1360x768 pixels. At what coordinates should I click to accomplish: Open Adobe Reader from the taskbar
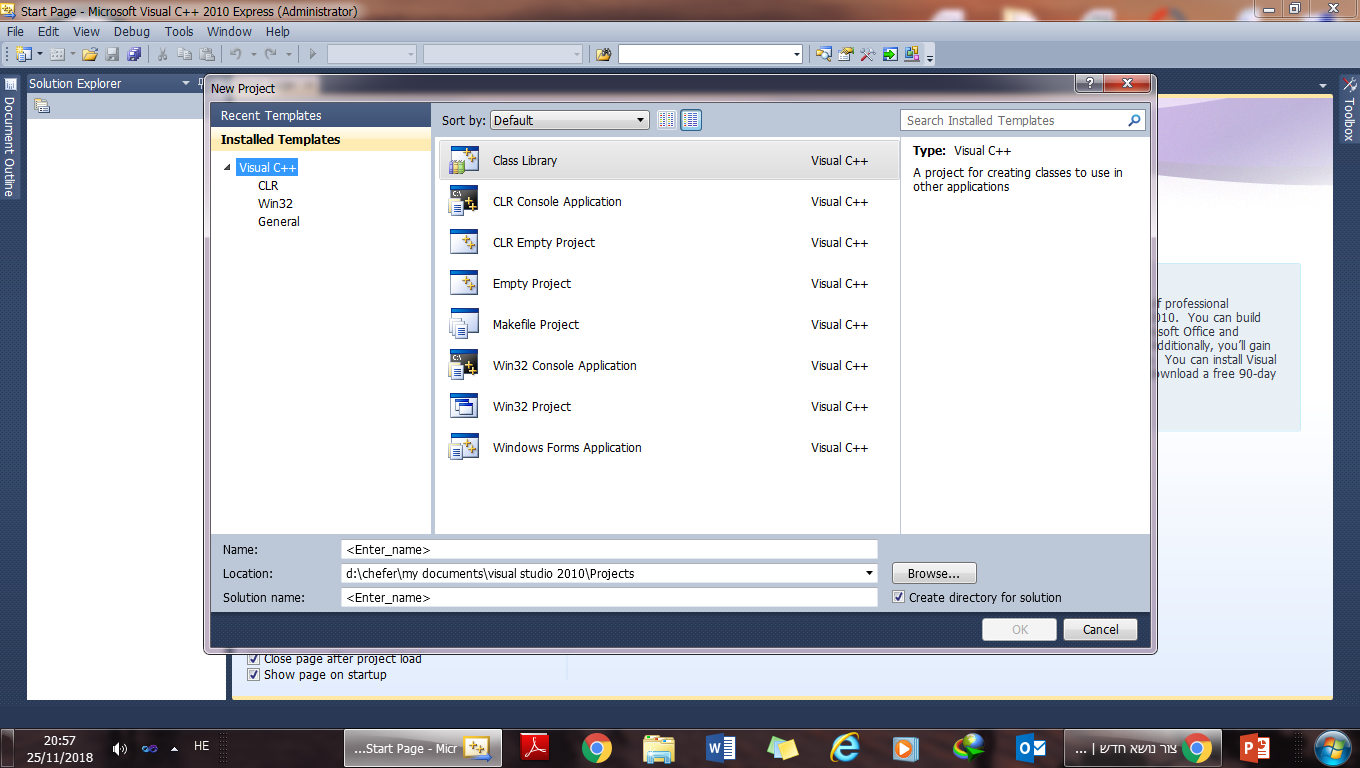pos(536,748)
